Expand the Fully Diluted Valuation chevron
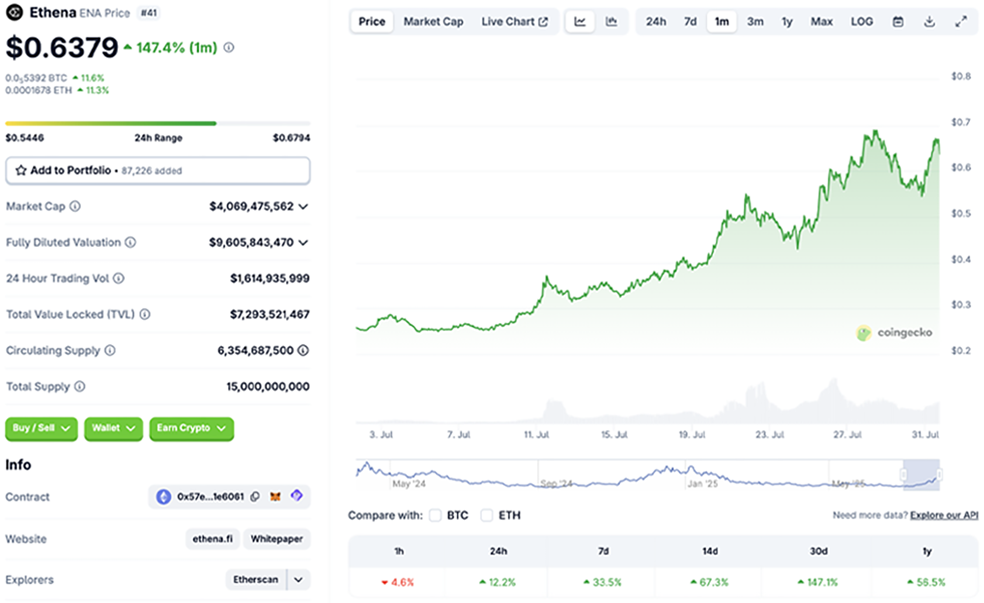Image resolution: width=984 pixels, height=603 pixels. pos(304,242)
